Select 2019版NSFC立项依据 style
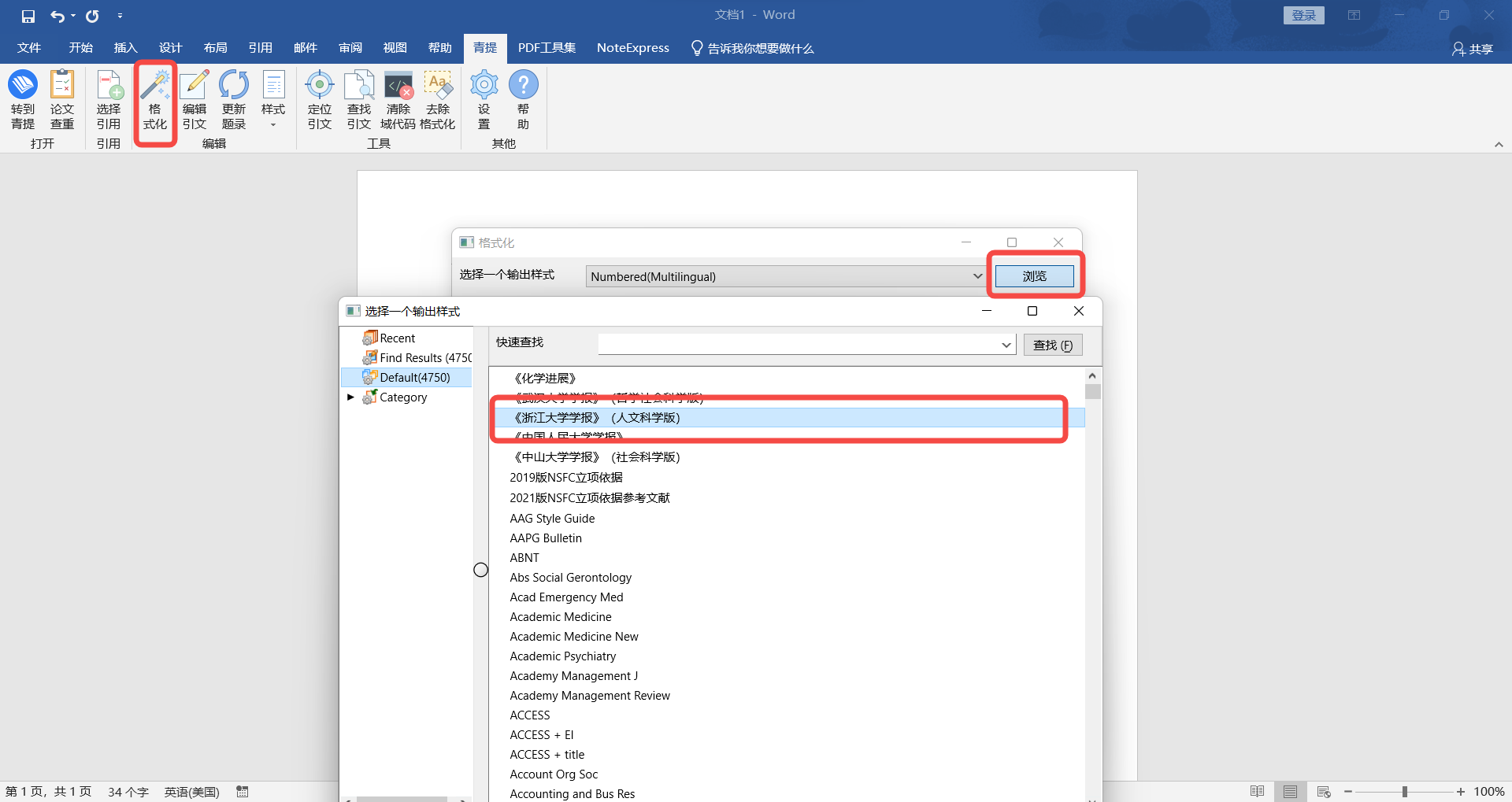This screenshot has height=802, width=1512. tap(566, 478)
